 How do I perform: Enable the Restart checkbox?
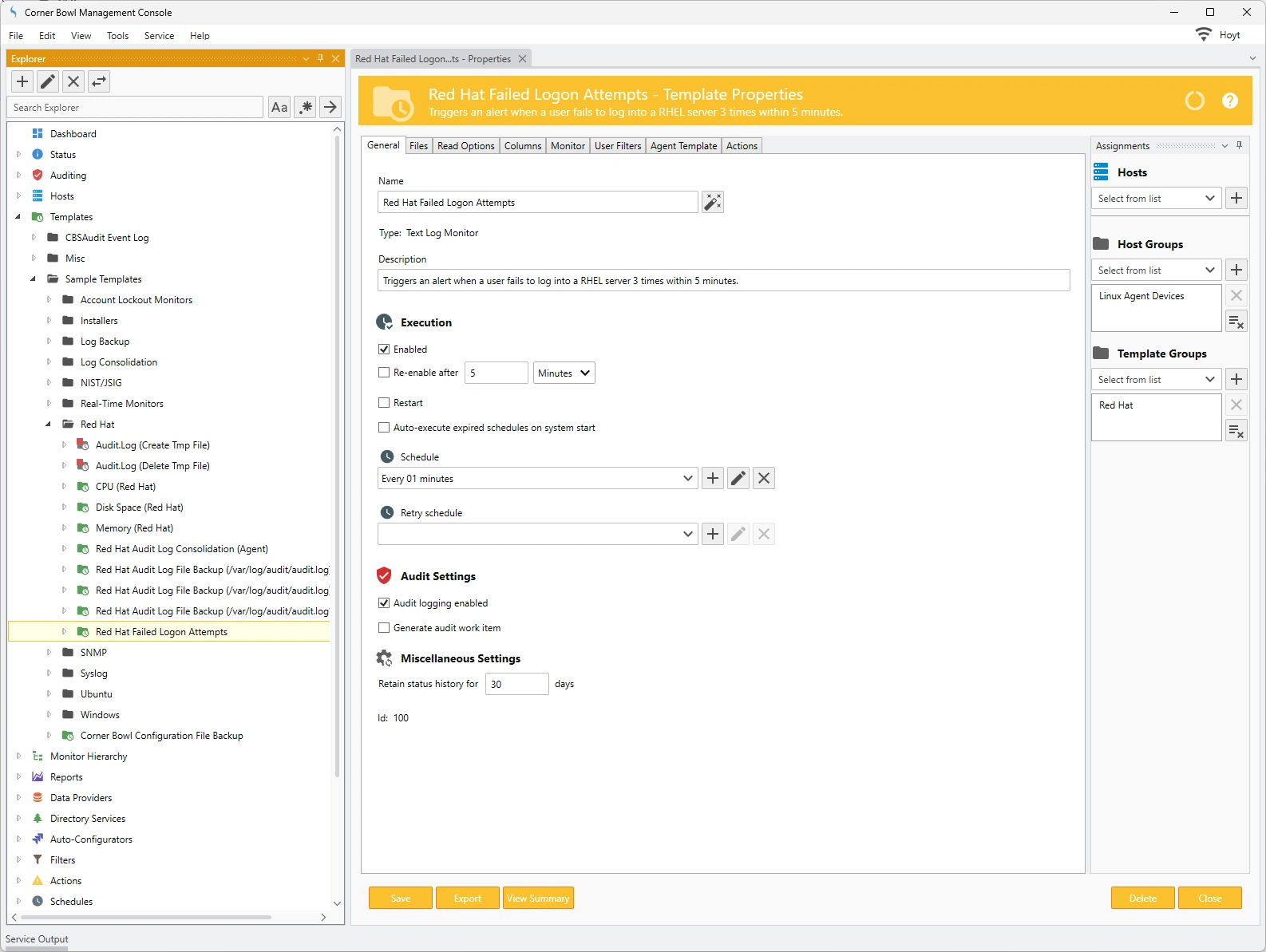[384, 403]
